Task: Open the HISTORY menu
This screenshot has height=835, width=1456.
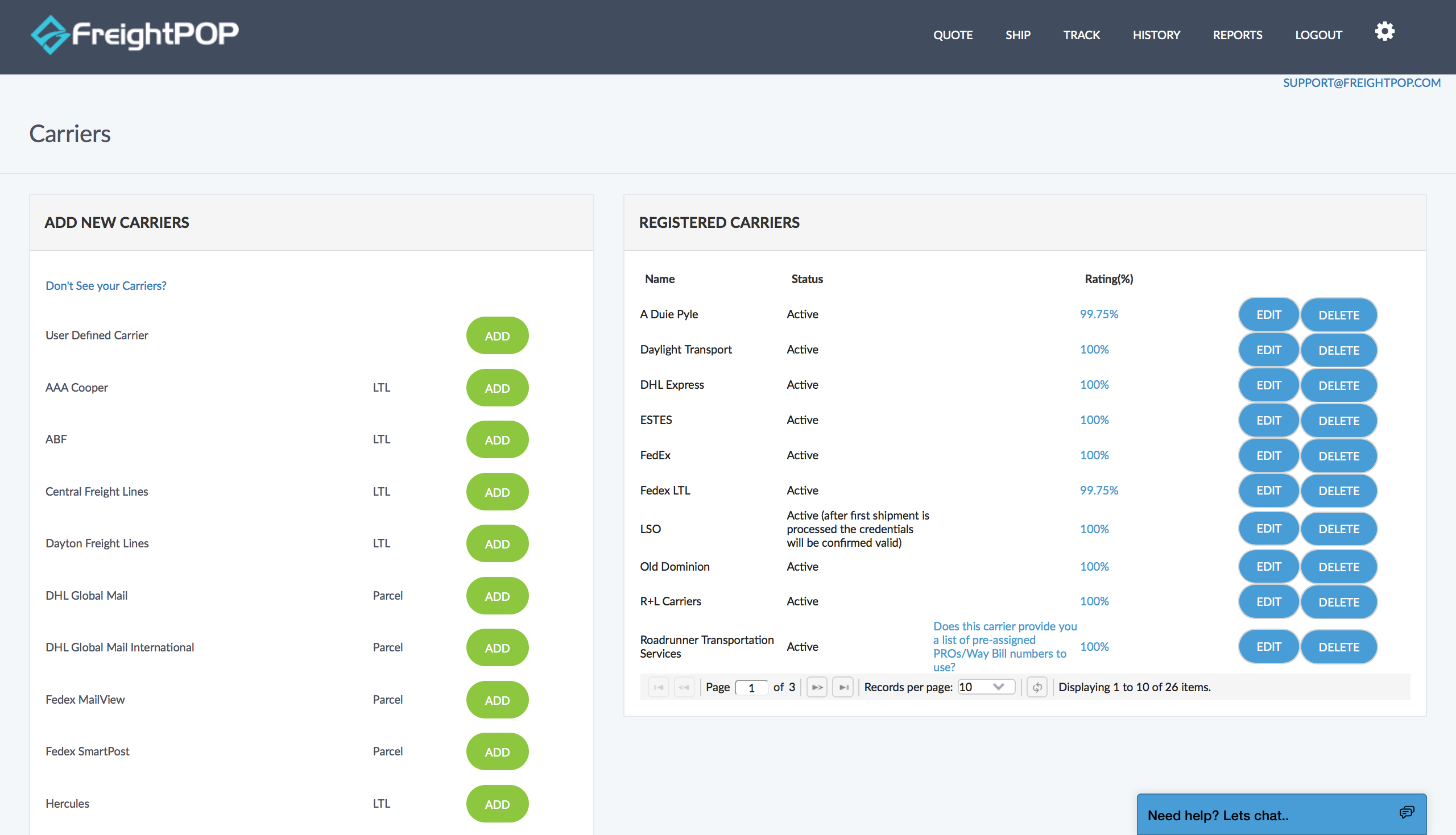Action: click(x=1156, y=35)
